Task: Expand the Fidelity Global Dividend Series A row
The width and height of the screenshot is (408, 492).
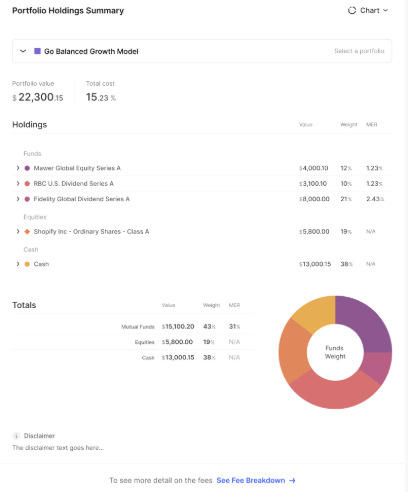Action: coord(18,199)
